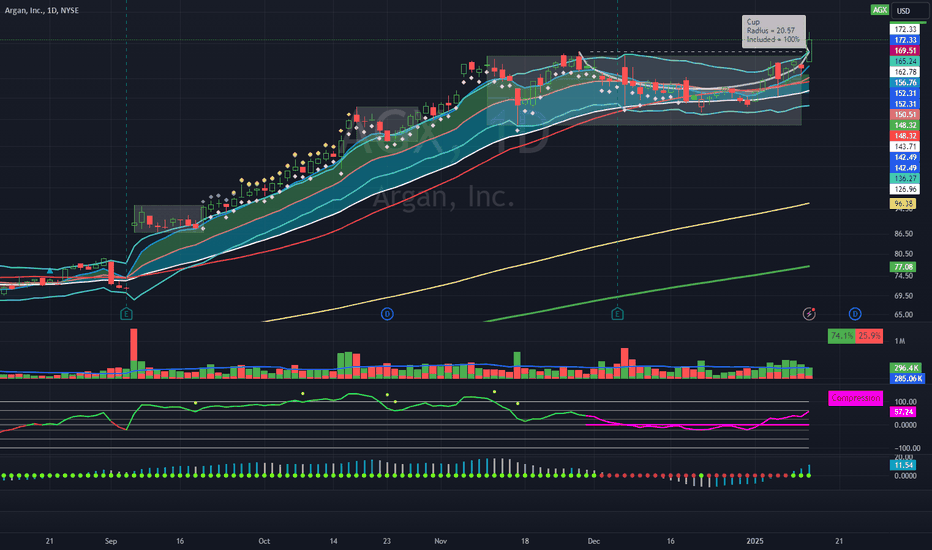Select the 143.71 price label
The image size is (932, 550).
pos(905,146)
